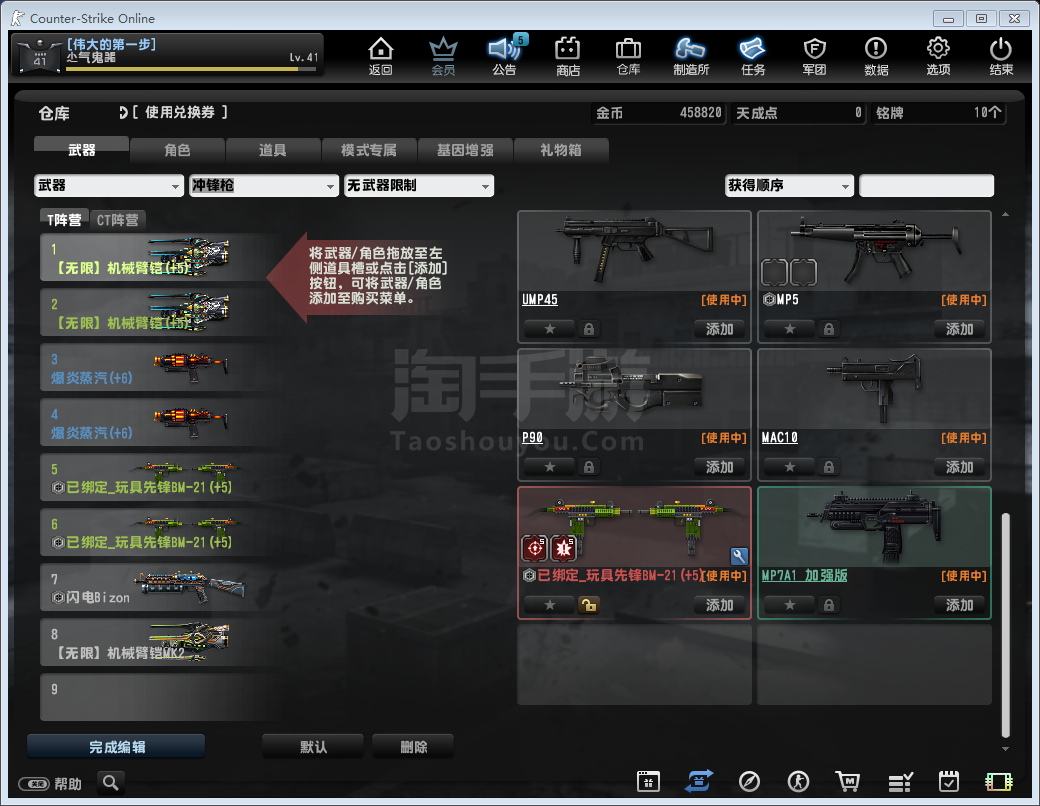Viewport: 1040px width, 806px height.
Task: Toggle favorite star on MP7A1 加强版 card
Action: click(790, 605)
